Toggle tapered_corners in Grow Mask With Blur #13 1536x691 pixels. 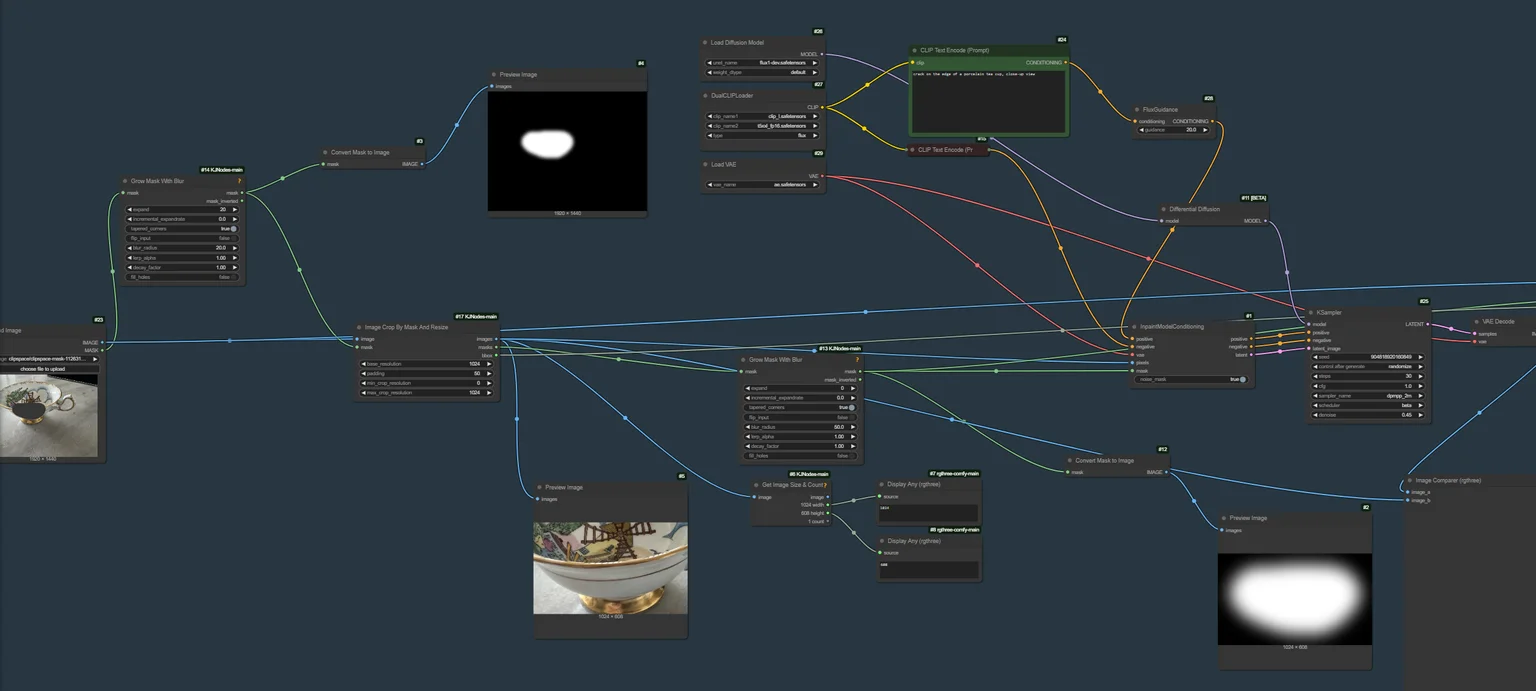pos(801,408)
